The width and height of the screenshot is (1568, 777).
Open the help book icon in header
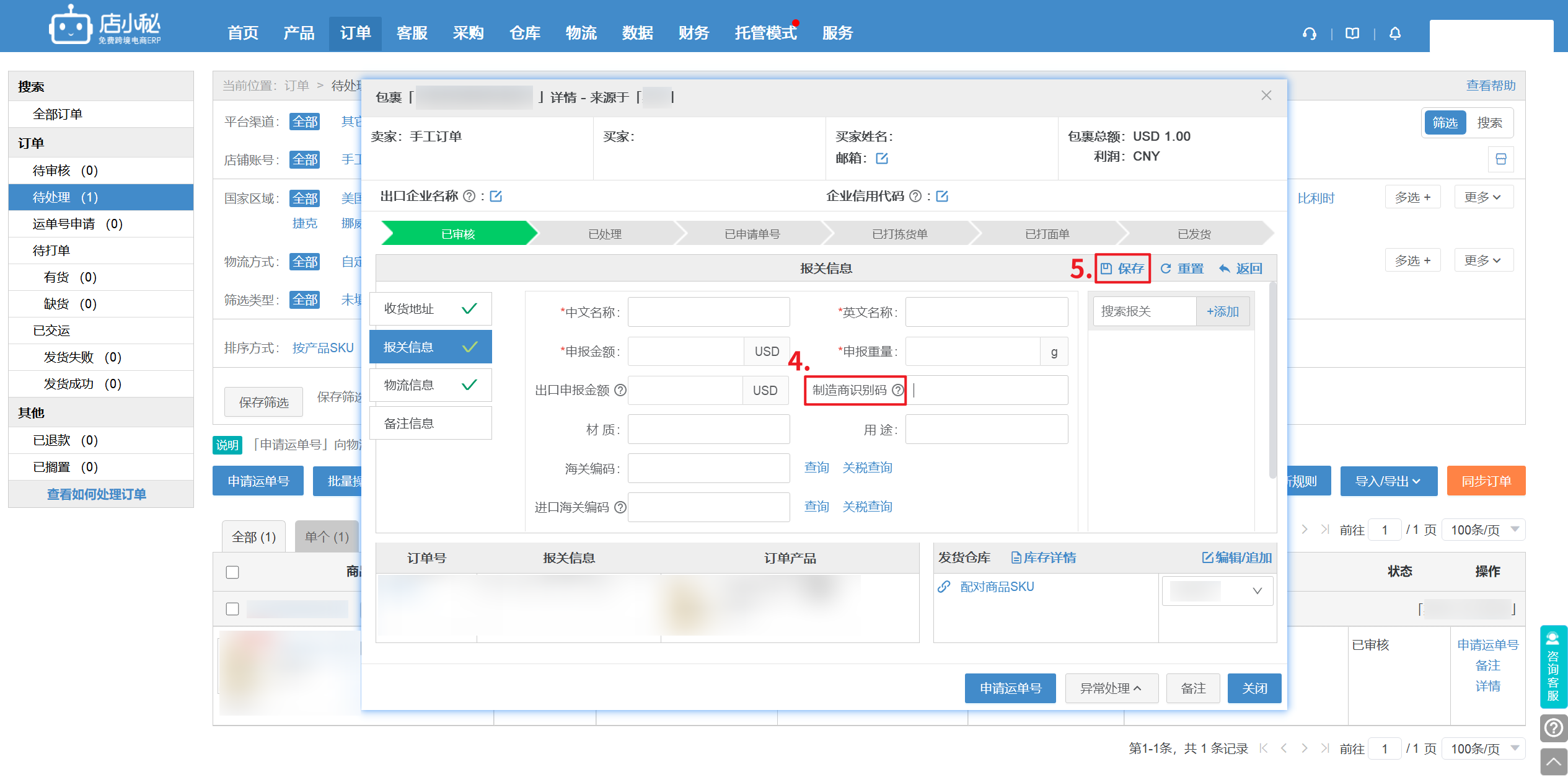coord(1352,33)
